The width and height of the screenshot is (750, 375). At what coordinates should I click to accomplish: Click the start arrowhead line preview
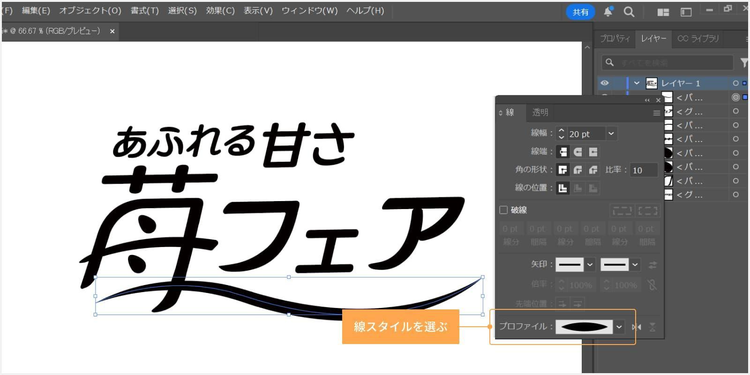click(570, 265)
